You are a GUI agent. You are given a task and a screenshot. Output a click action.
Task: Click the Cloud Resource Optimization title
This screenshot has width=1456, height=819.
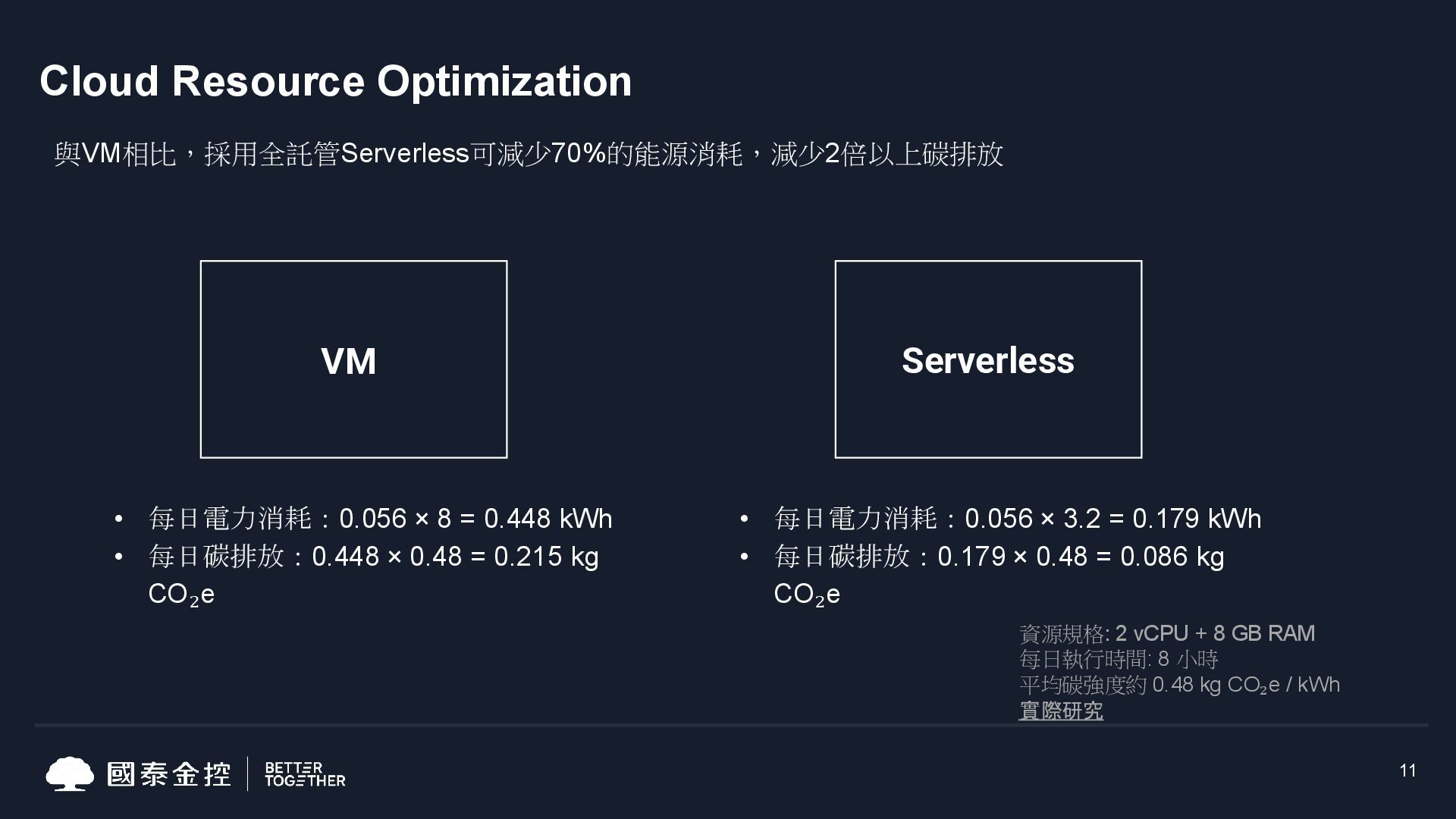[335, 81]
